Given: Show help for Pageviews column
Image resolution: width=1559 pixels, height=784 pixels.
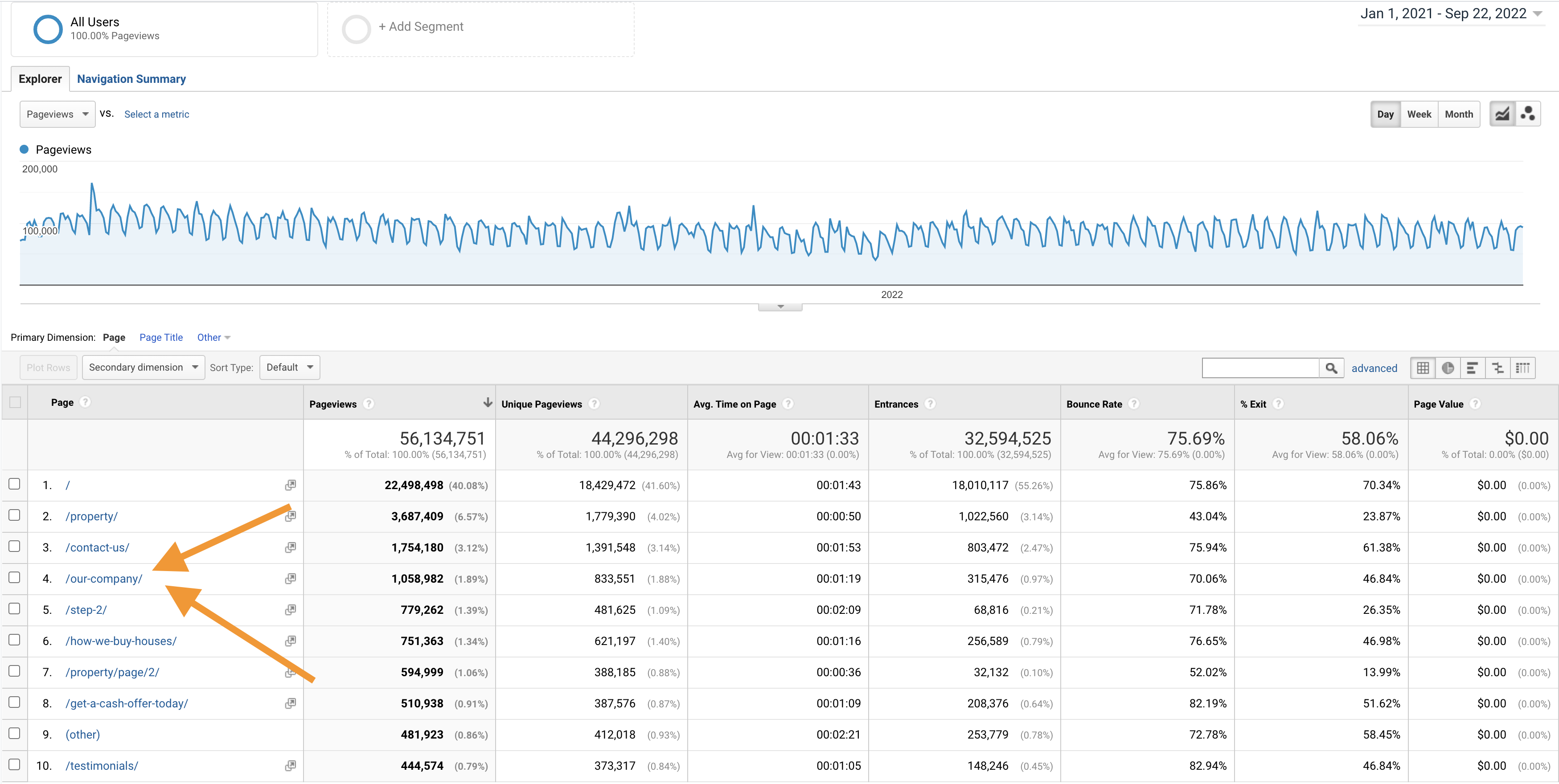Looking at the screenshot, I should tap(369, 404).
